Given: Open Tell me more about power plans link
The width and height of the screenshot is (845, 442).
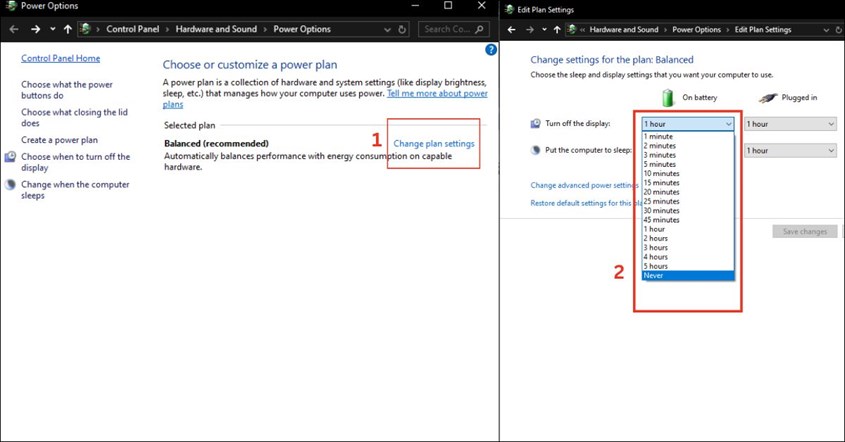Looking at the screenshot, I should point(437,93).
